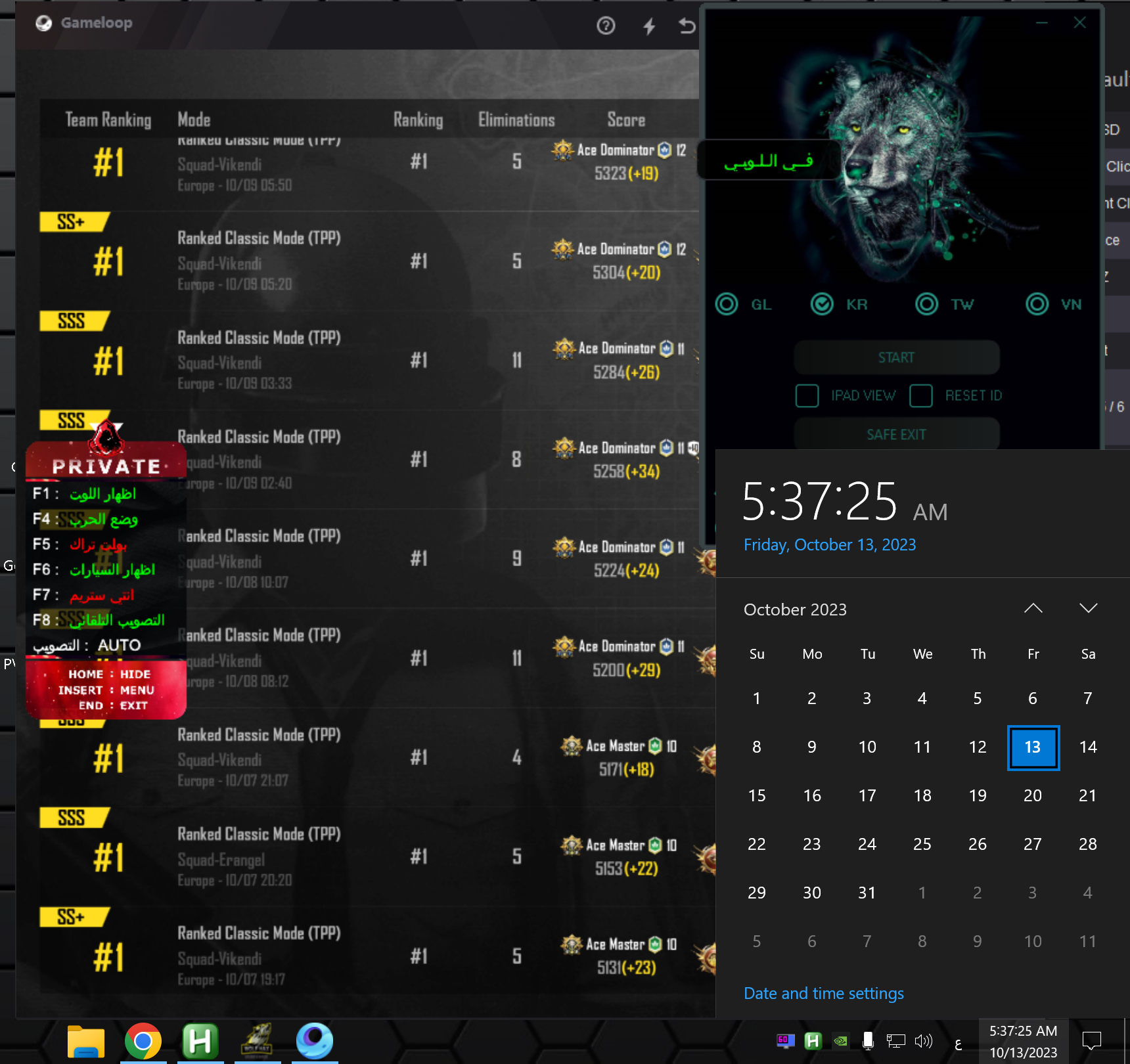Click the volume speaker tray icon
1130x1064 pixels.
(x=923, y=1040)
